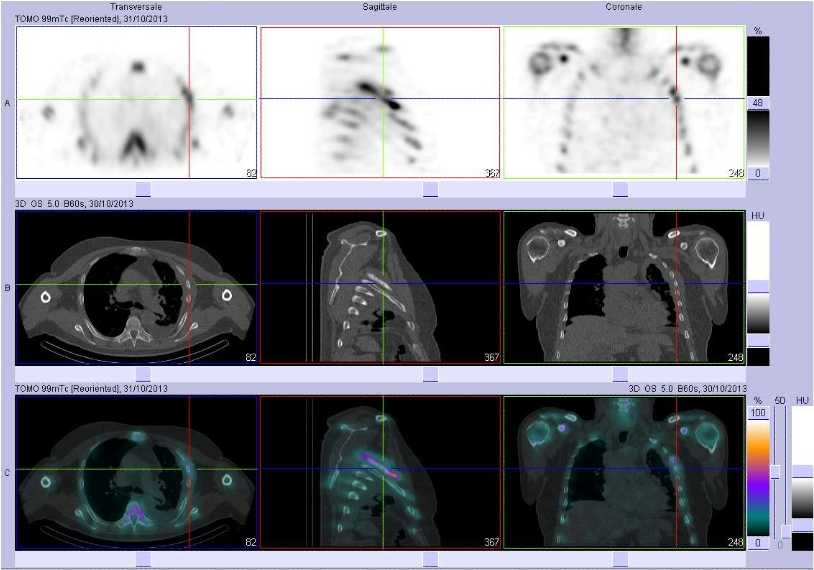Screen dimensions: 814x570
Task: Click the row C lower percent value 0
Action: [758, 542]
